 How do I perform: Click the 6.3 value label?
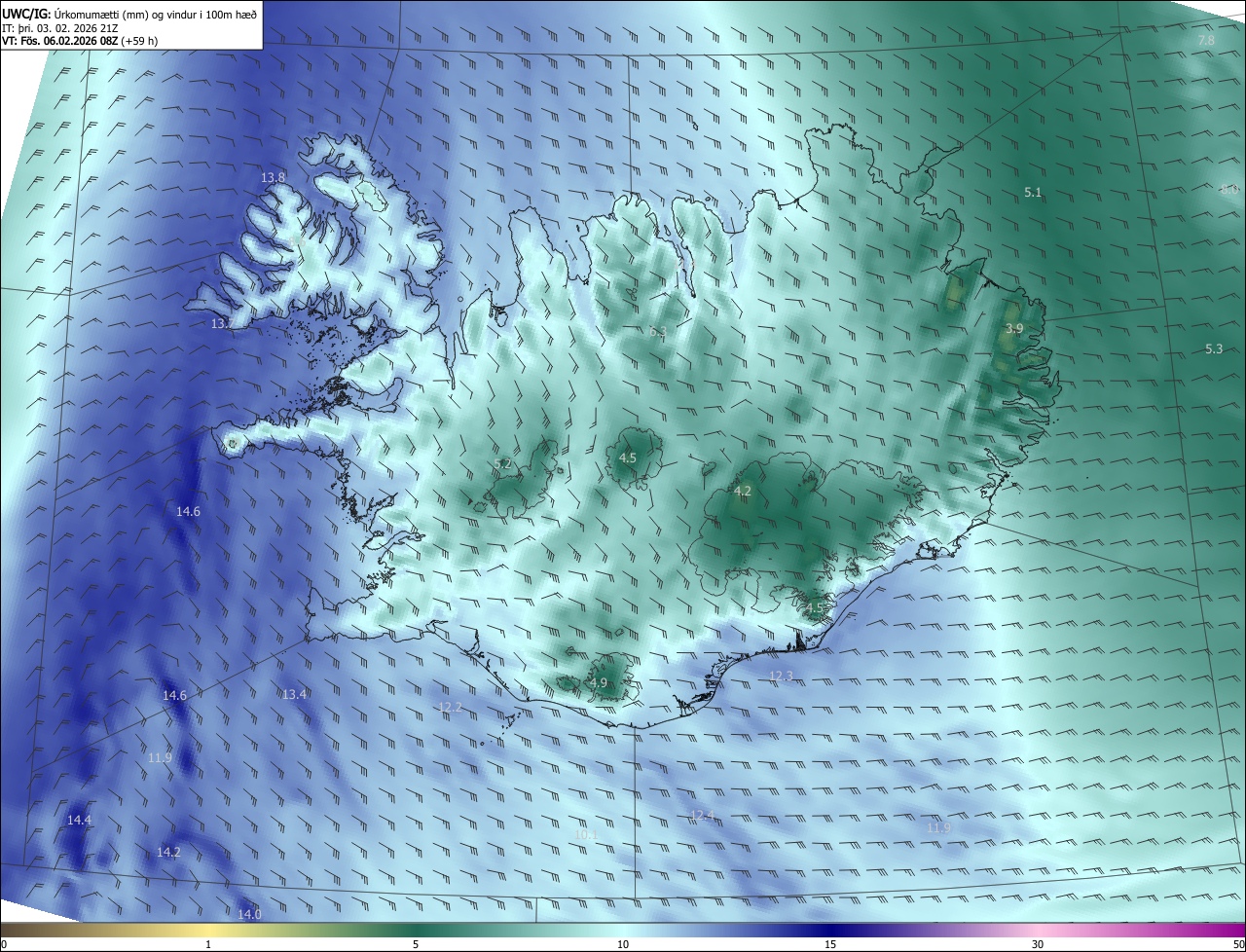click(658, 332)
